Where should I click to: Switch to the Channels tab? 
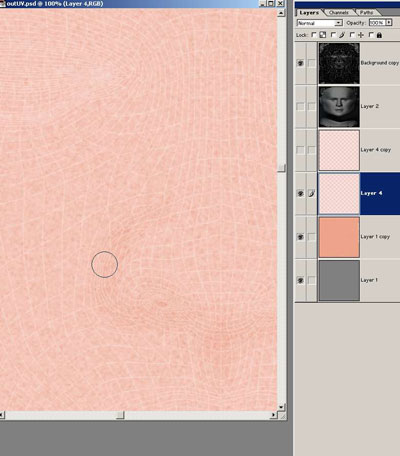(338, 13)
